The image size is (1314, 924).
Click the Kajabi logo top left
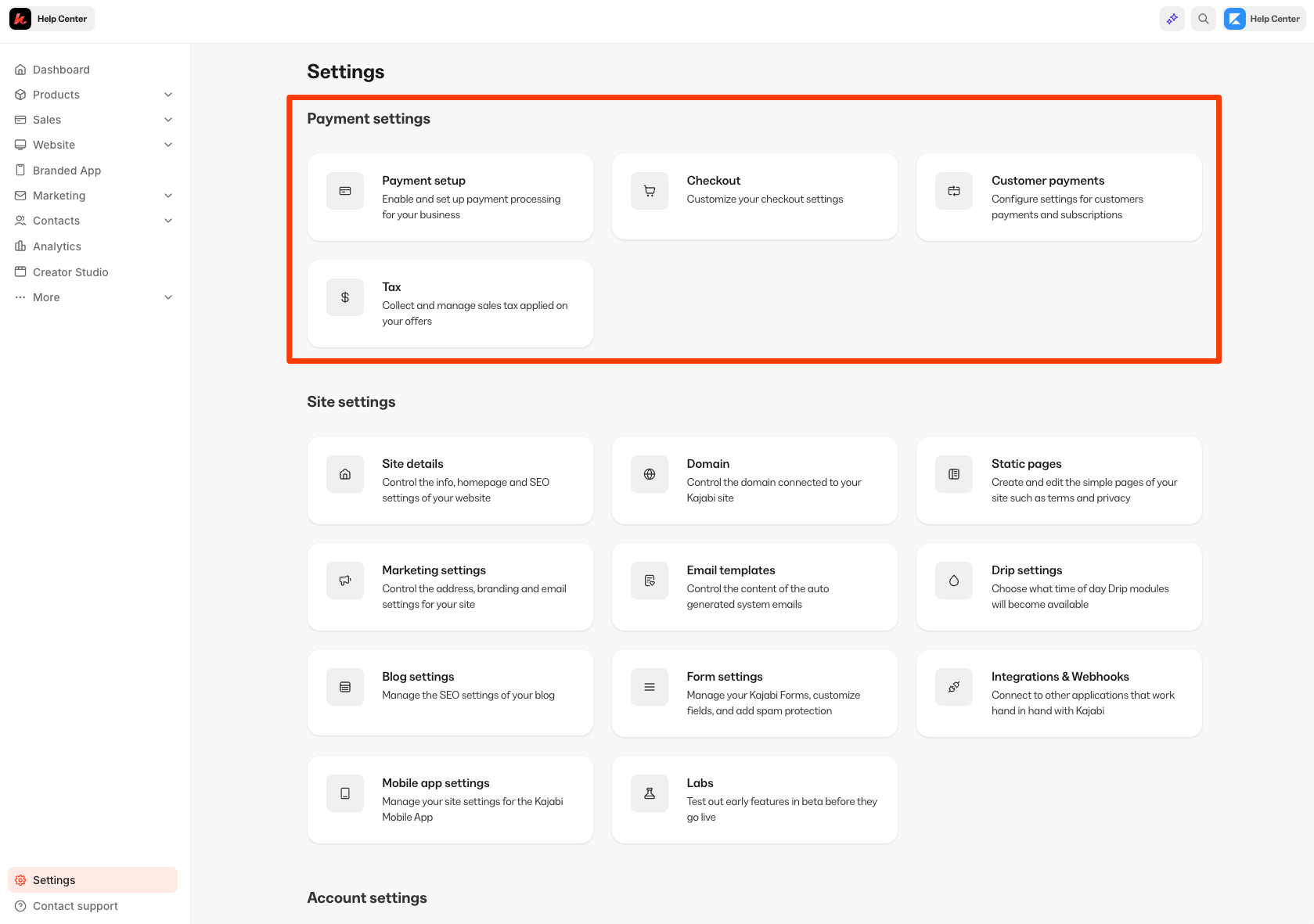point(19,18)
